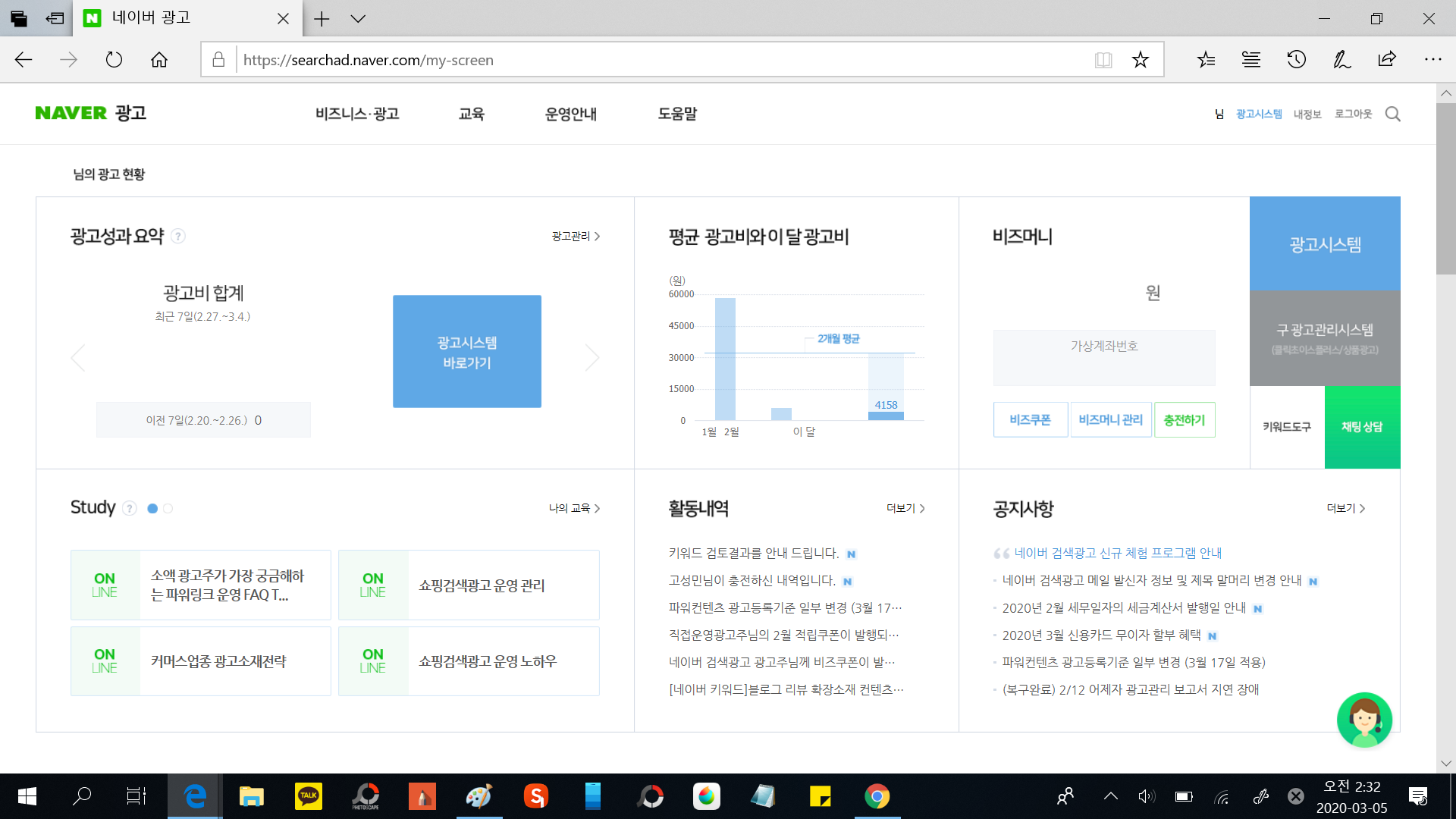The width and height of the screenshot is (1456, 819).
Task: Click 광고시스템 link in the header
Action: click(1259, 114)
